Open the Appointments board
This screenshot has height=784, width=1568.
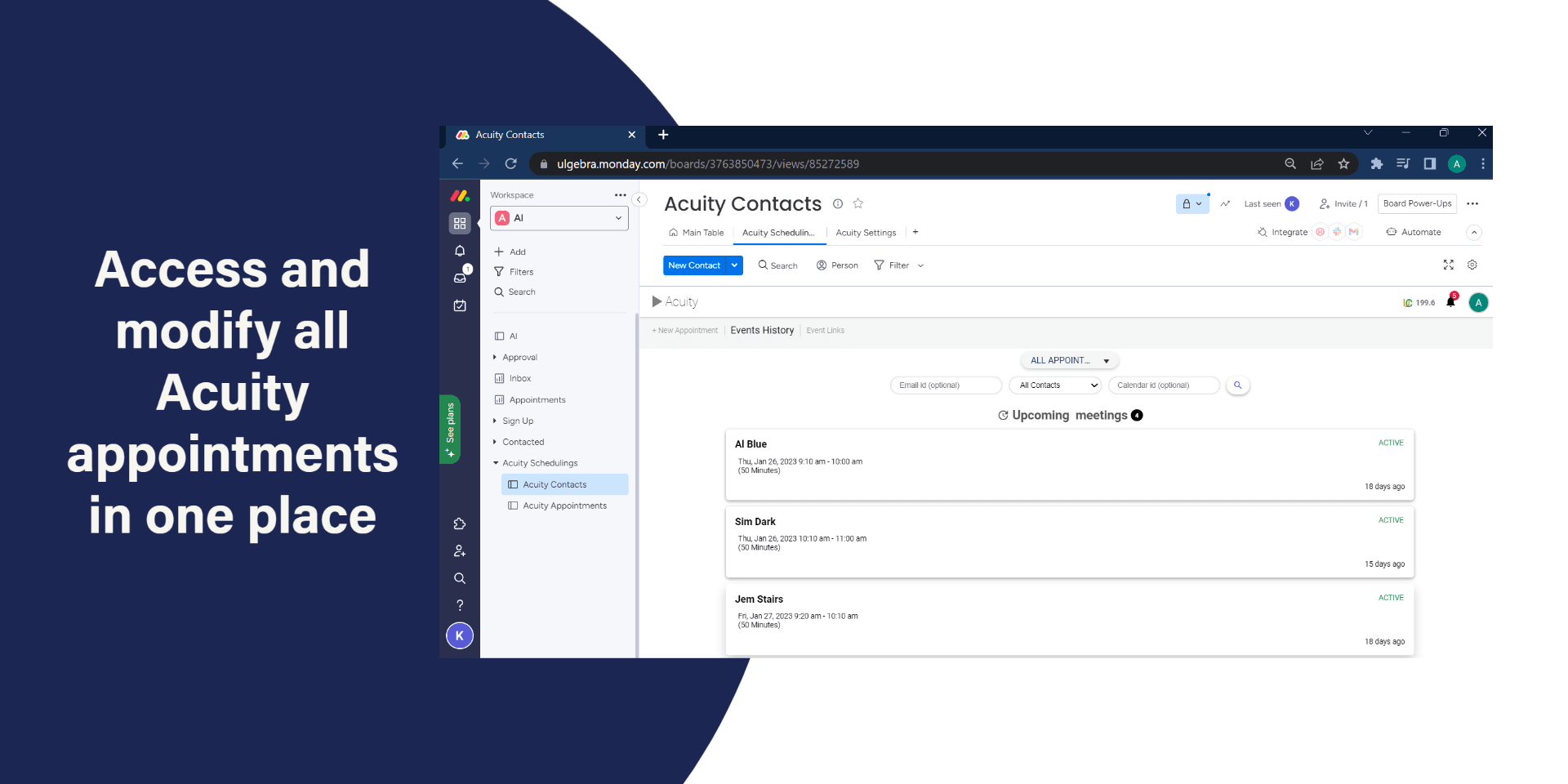click(530, 399)
